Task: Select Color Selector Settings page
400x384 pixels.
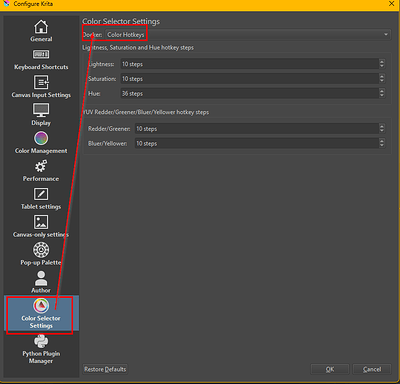Action: coord(41,314)
